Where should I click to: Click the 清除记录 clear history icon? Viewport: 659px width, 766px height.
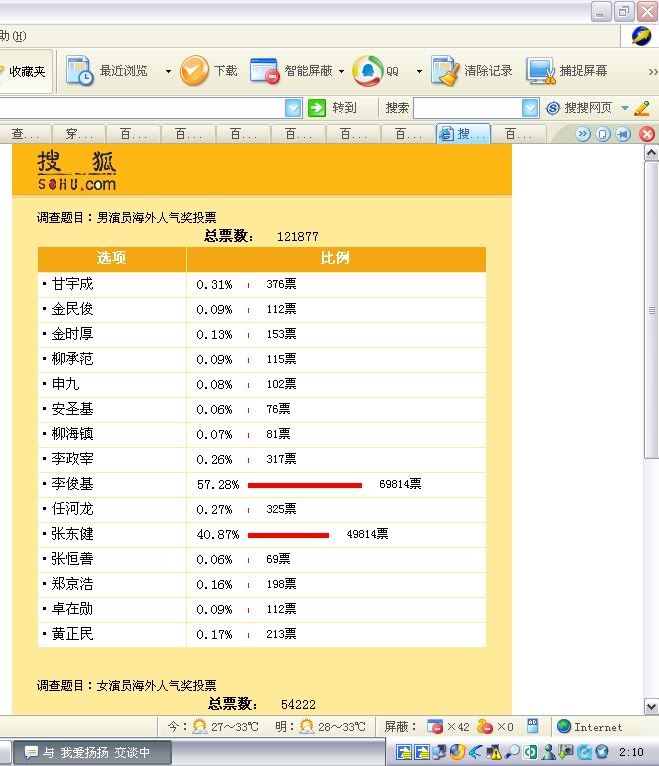(445, 71)
